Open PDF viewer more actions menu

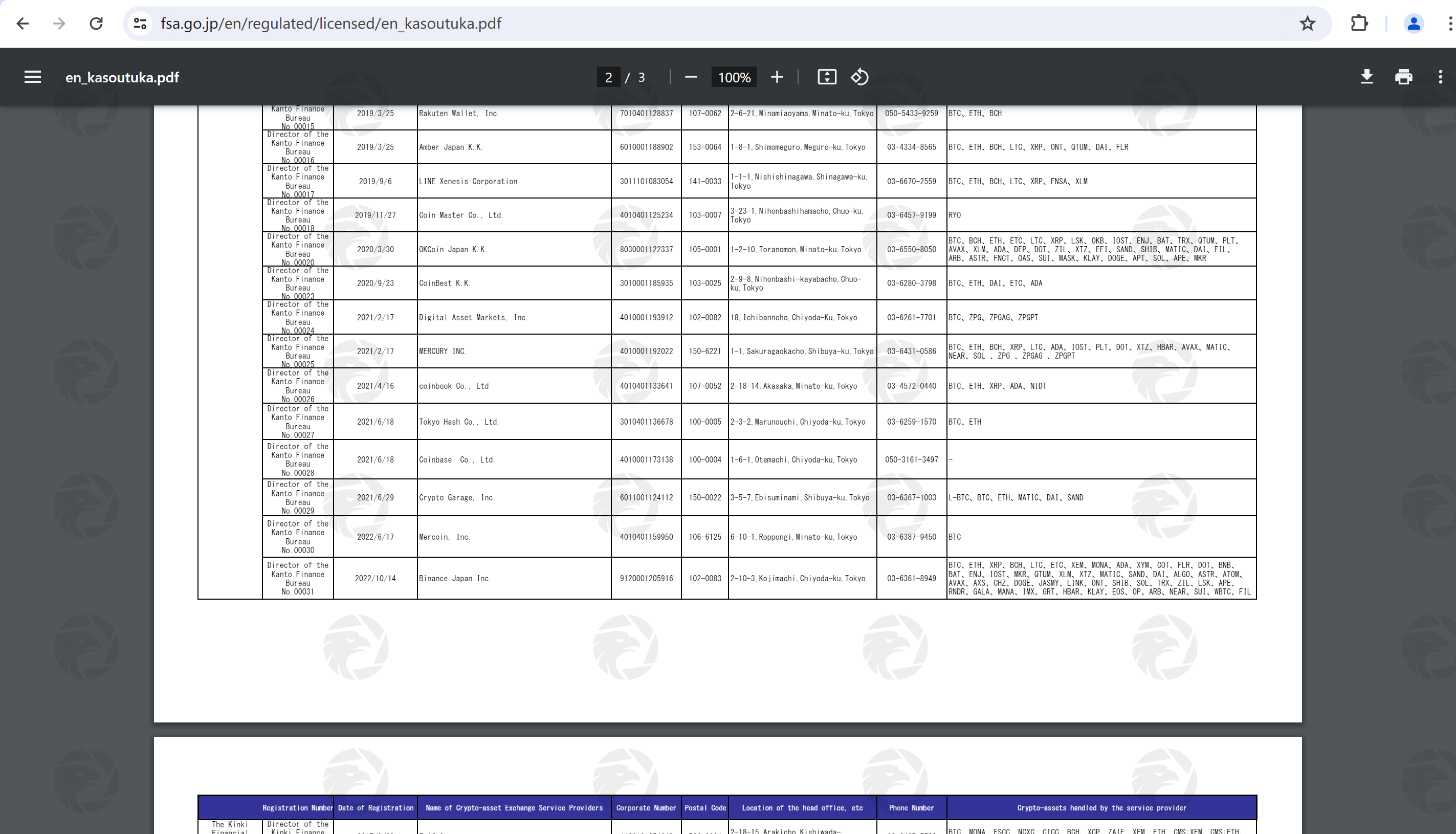(x=1441, y=77)
